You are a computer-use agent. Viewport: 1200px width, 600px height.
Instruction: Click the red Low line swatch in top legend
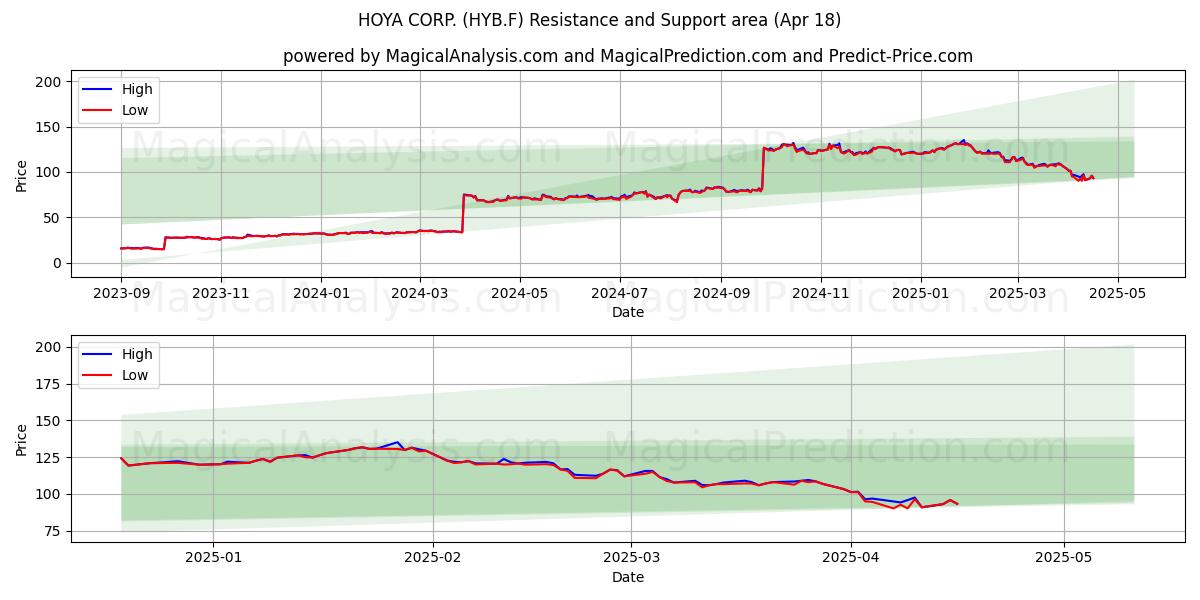click(x=96, y=111)
